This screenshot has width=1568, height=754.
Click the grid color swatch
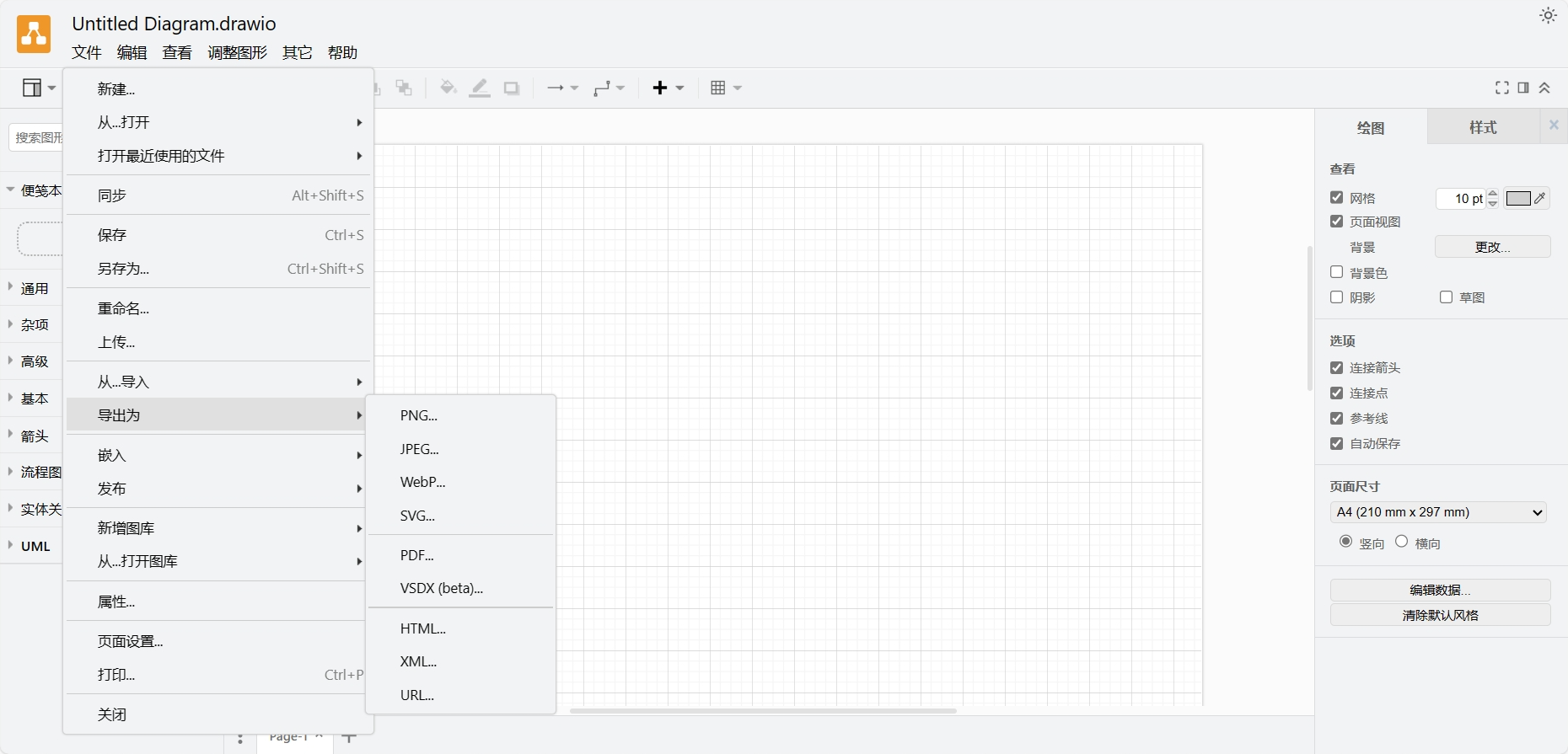(1518, 198)
